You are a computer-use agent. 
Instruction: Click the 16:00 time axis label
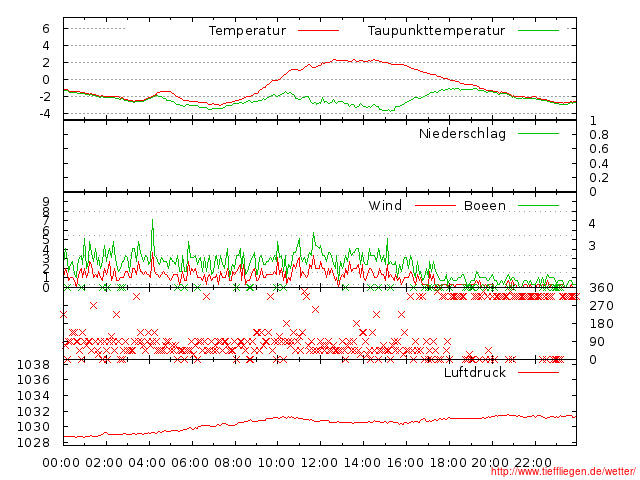click(405, 463)
